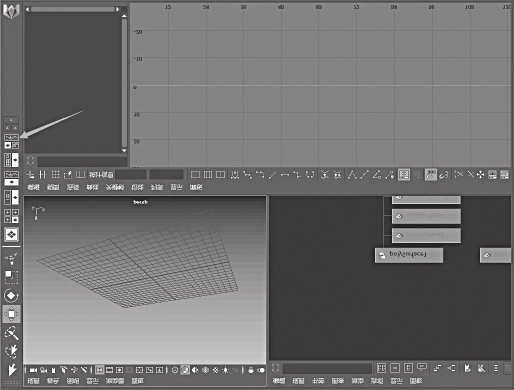This screenshot has height=390, width=514.
Task: Frame selected nodes in Hypergraph
Action: [x=395, y=368]
